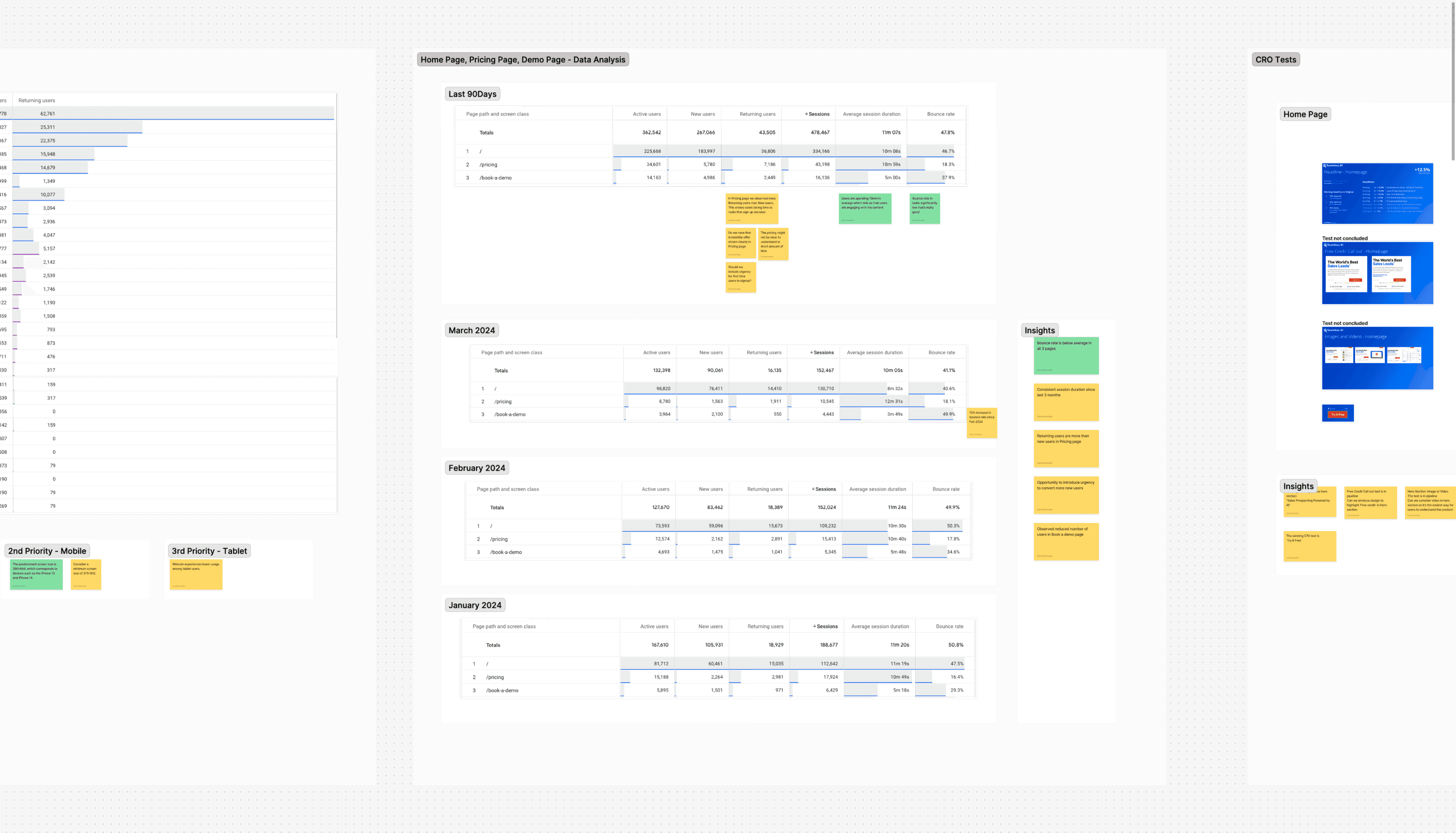Select note 'Observed reduced number of users in Book a demo'
The image size is (1456, 833).
(1066, 541)
